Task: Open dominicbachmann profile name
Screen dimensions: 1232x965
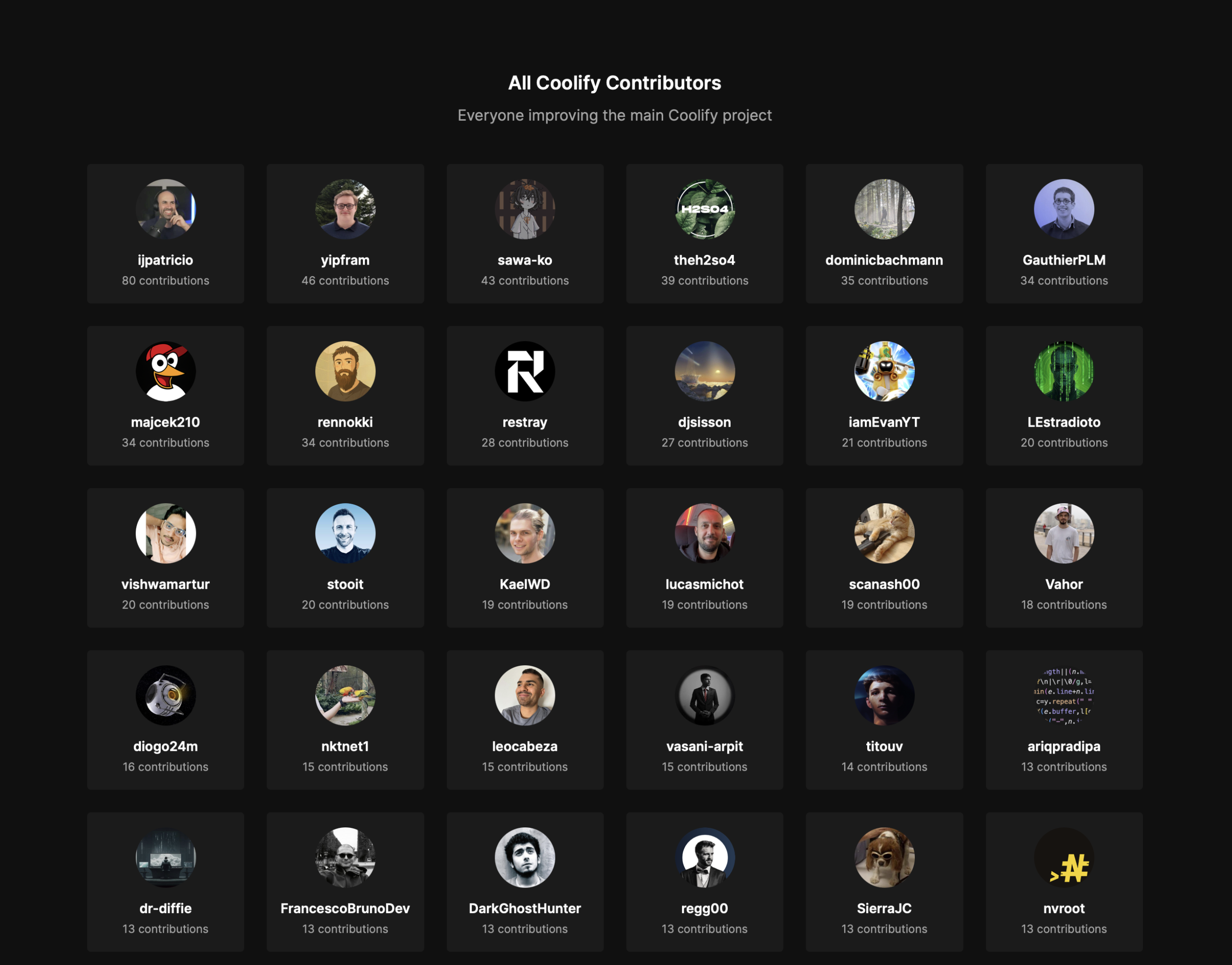Action: click(x=884, y=260)
